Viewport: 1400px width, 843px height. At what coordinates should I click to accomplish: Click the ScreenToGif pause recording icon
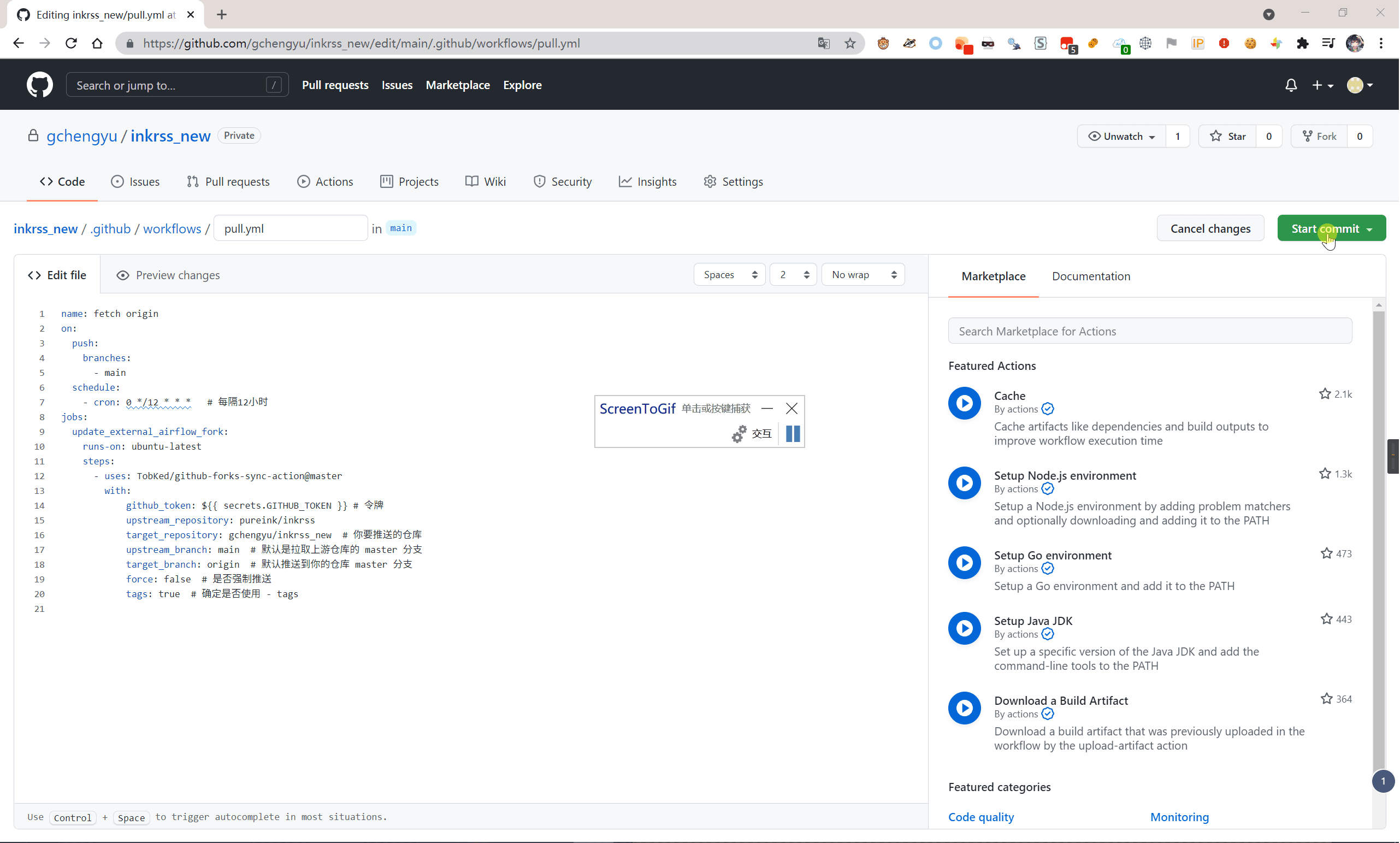(x=792, y=433)
